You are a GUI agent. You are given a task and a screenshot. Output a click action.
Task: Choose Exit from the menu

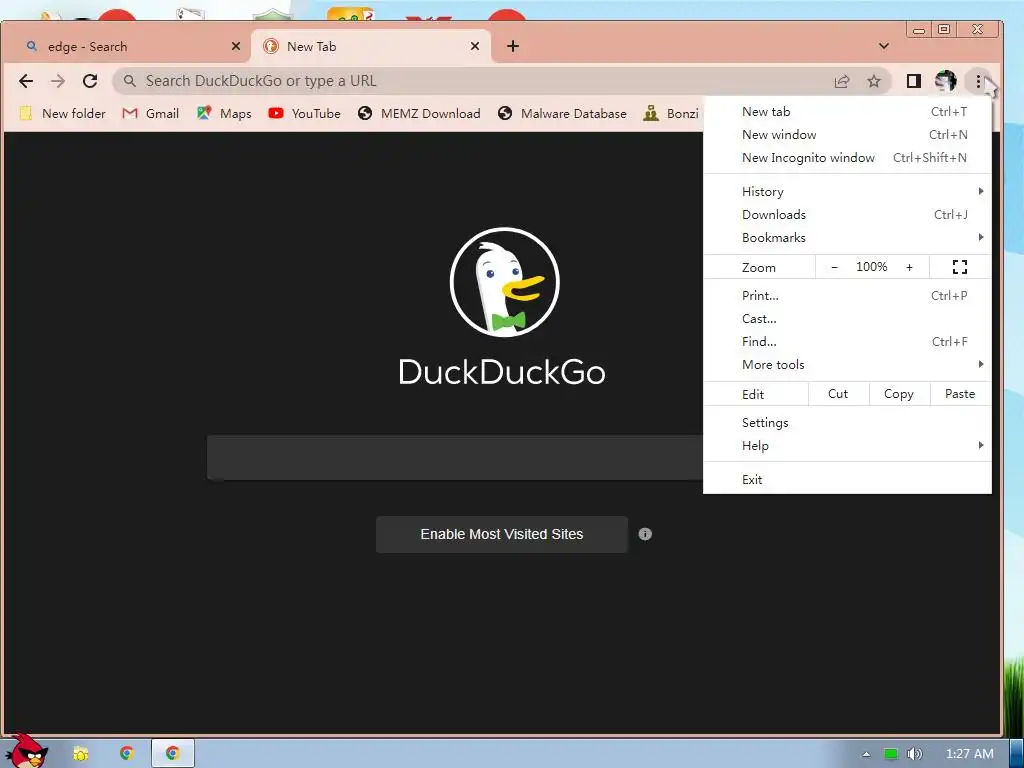847,479
